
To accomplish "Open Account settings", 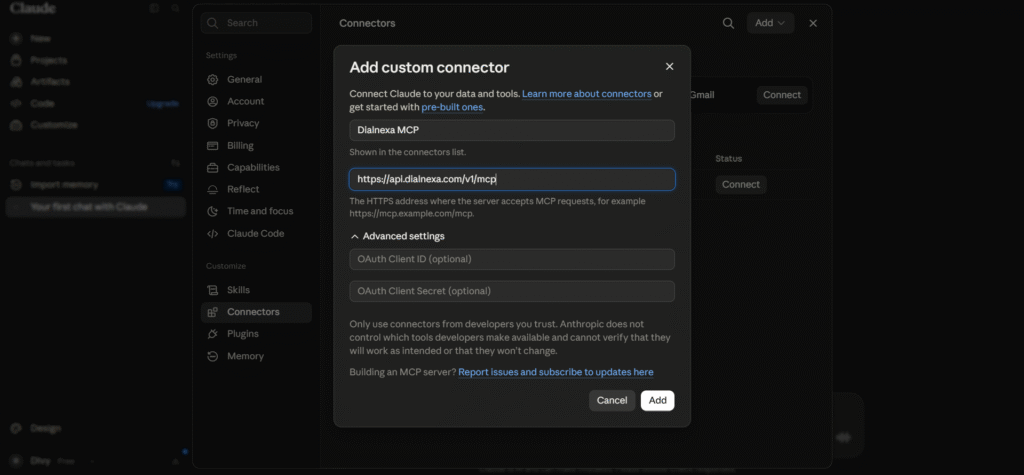I will click(256, 101).
